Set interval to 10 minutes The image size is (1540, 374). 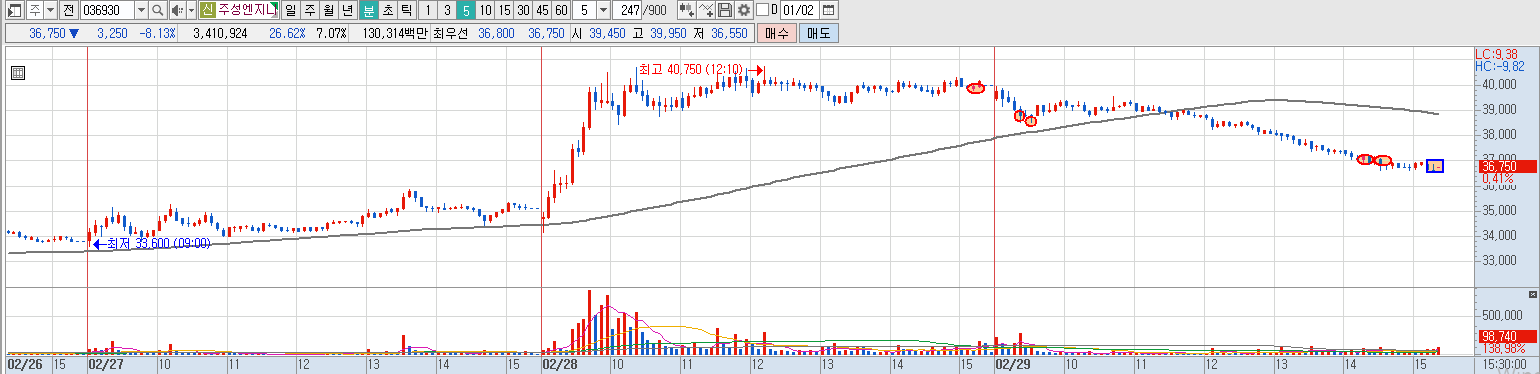click(x=485, y=10)
